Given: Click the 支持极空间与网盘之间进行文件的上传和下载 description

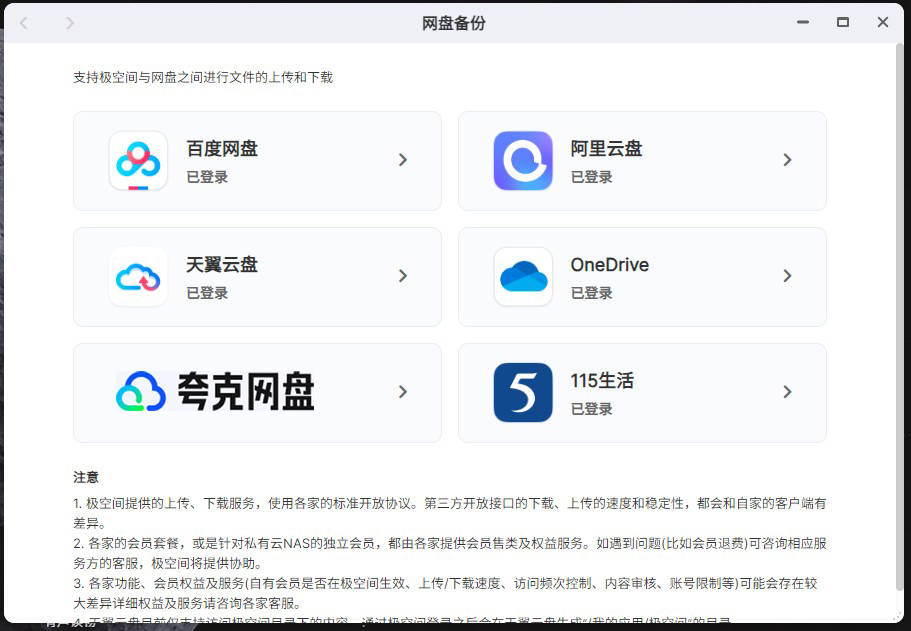Looking at the screenshot, I should pos(203,77).
